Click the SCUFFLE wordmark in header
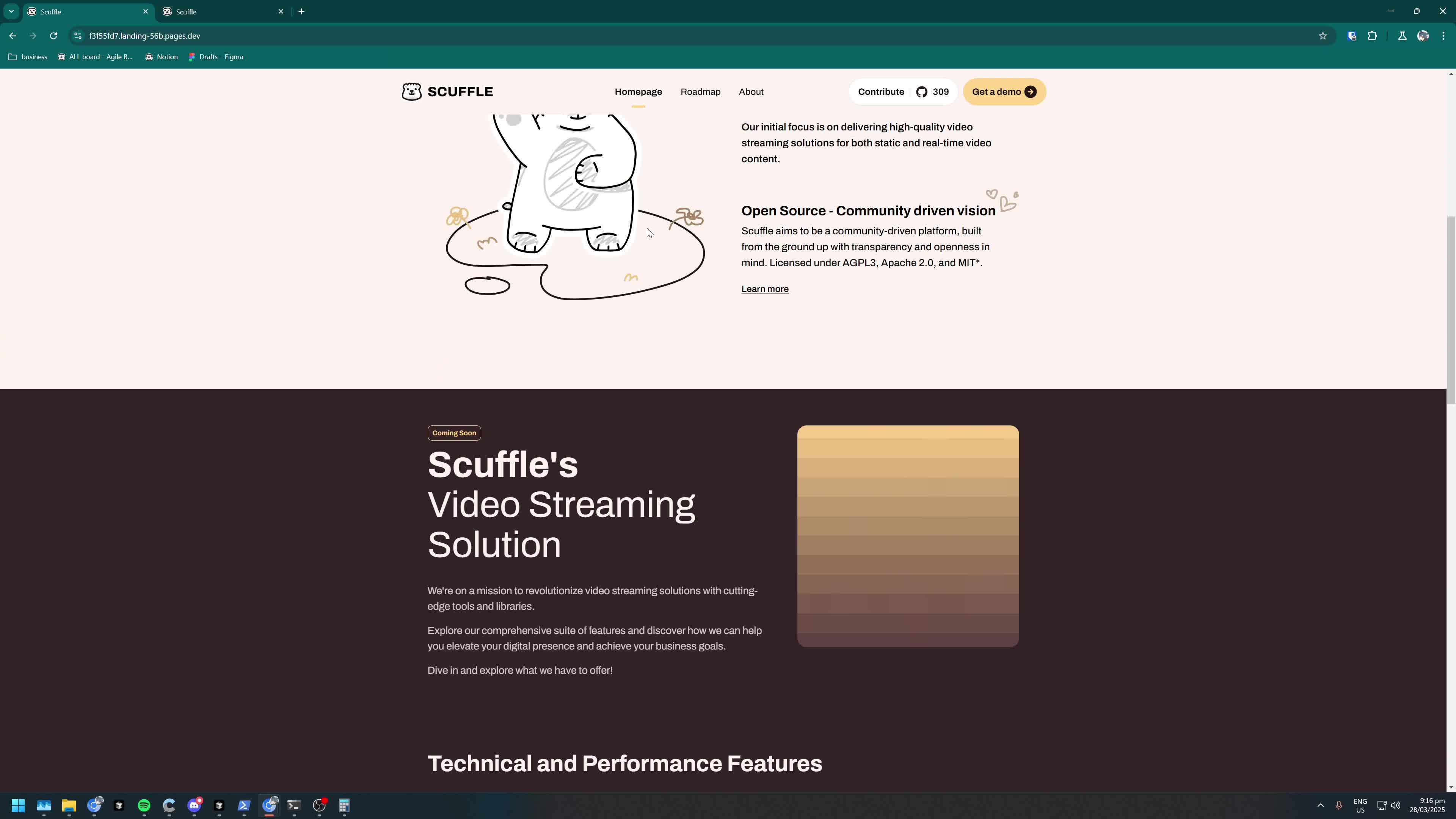The width and height of the screenshot is (1456, 819). (460, 91)
